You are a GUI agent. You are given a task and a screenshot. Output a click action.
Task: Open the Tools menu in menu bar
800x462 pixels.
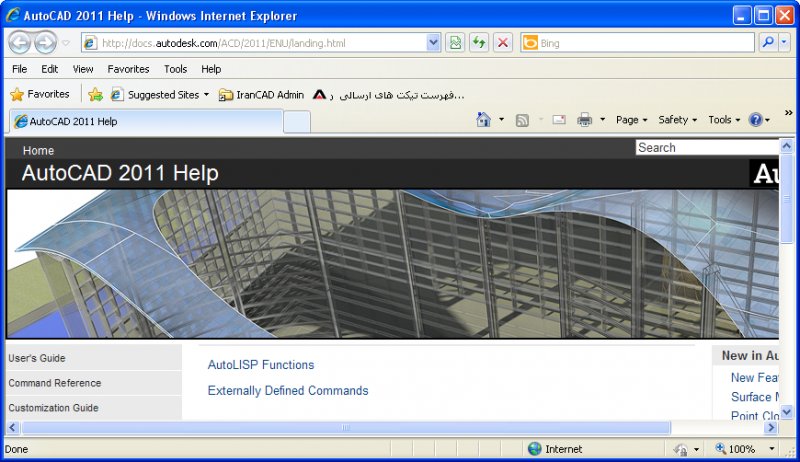(176, 69)
